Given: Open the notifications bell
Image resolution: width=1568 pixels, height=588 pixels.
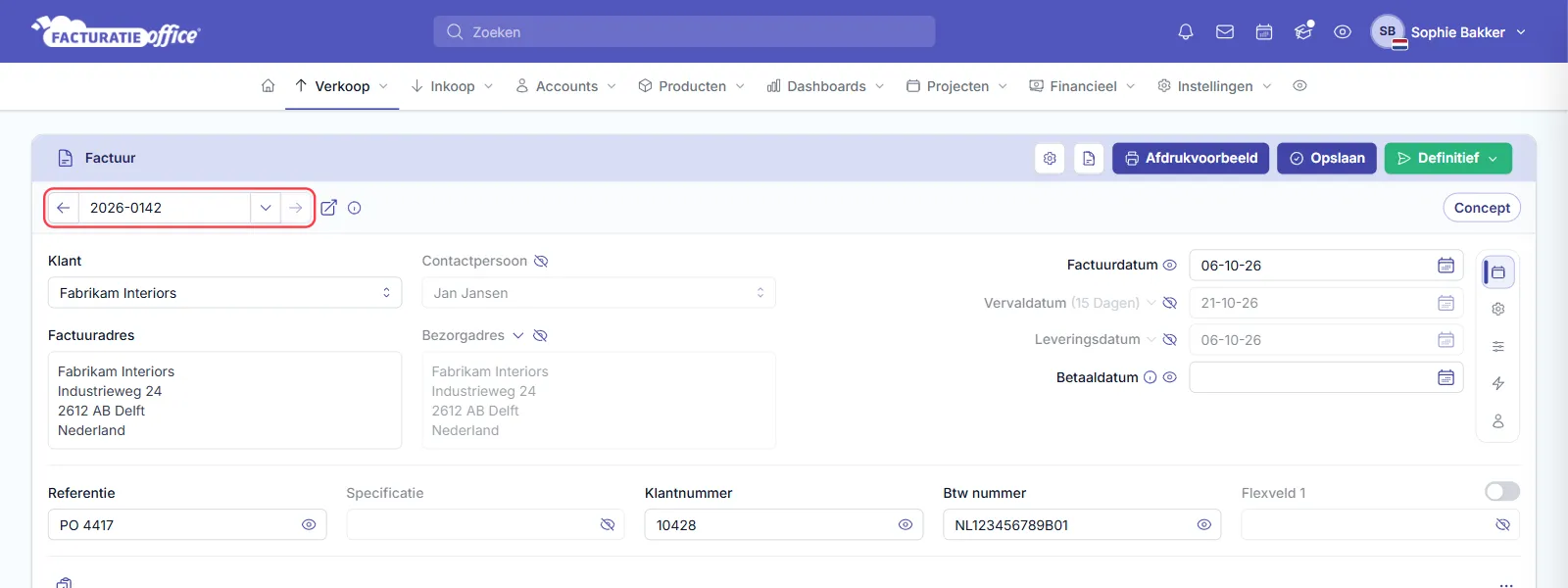Looking at the screenshot, I should click(1186, 31).
